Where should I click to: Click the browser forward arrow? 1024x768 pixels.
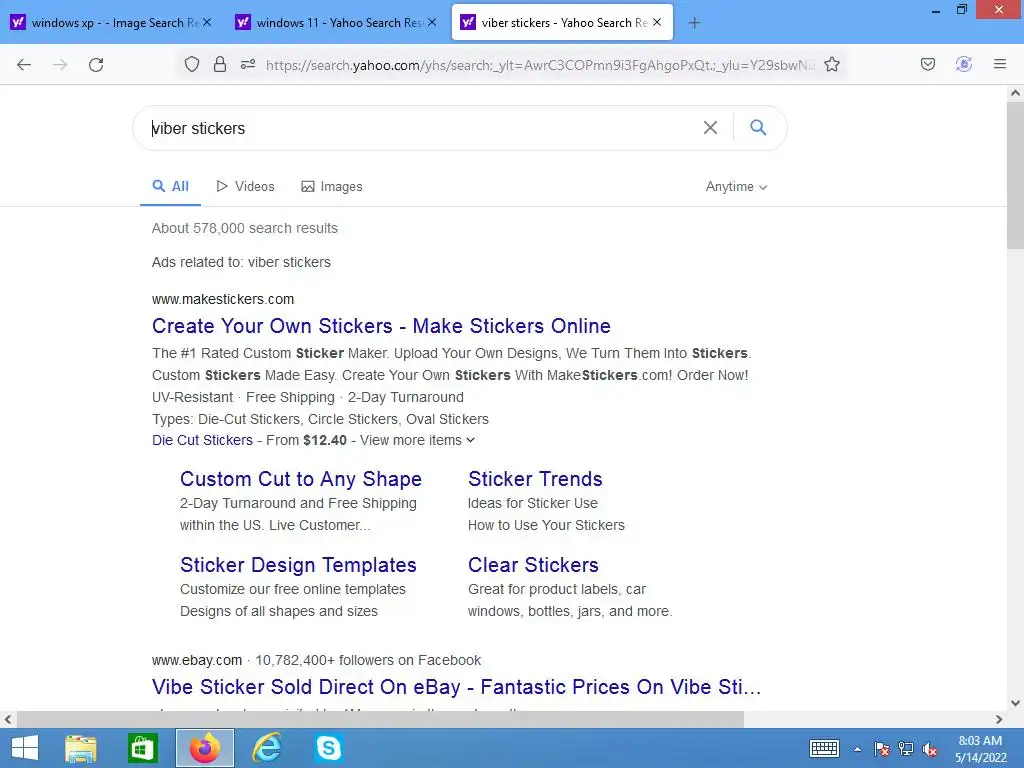click(60, 65)
